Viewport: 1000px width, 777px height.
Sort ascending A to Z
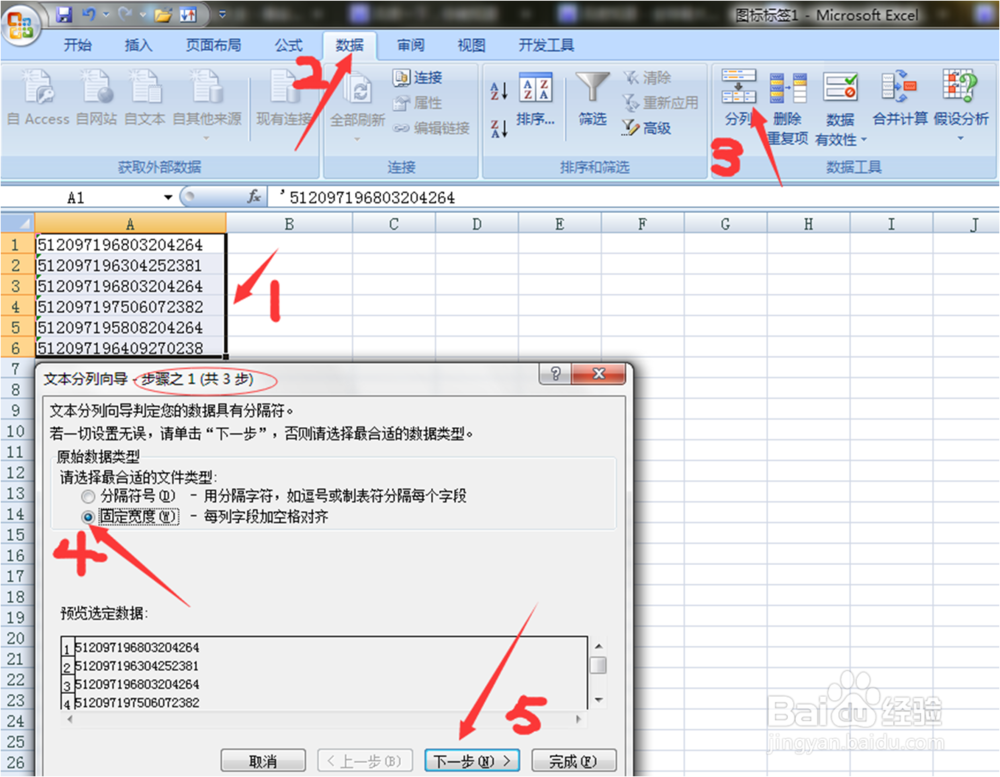499,91
